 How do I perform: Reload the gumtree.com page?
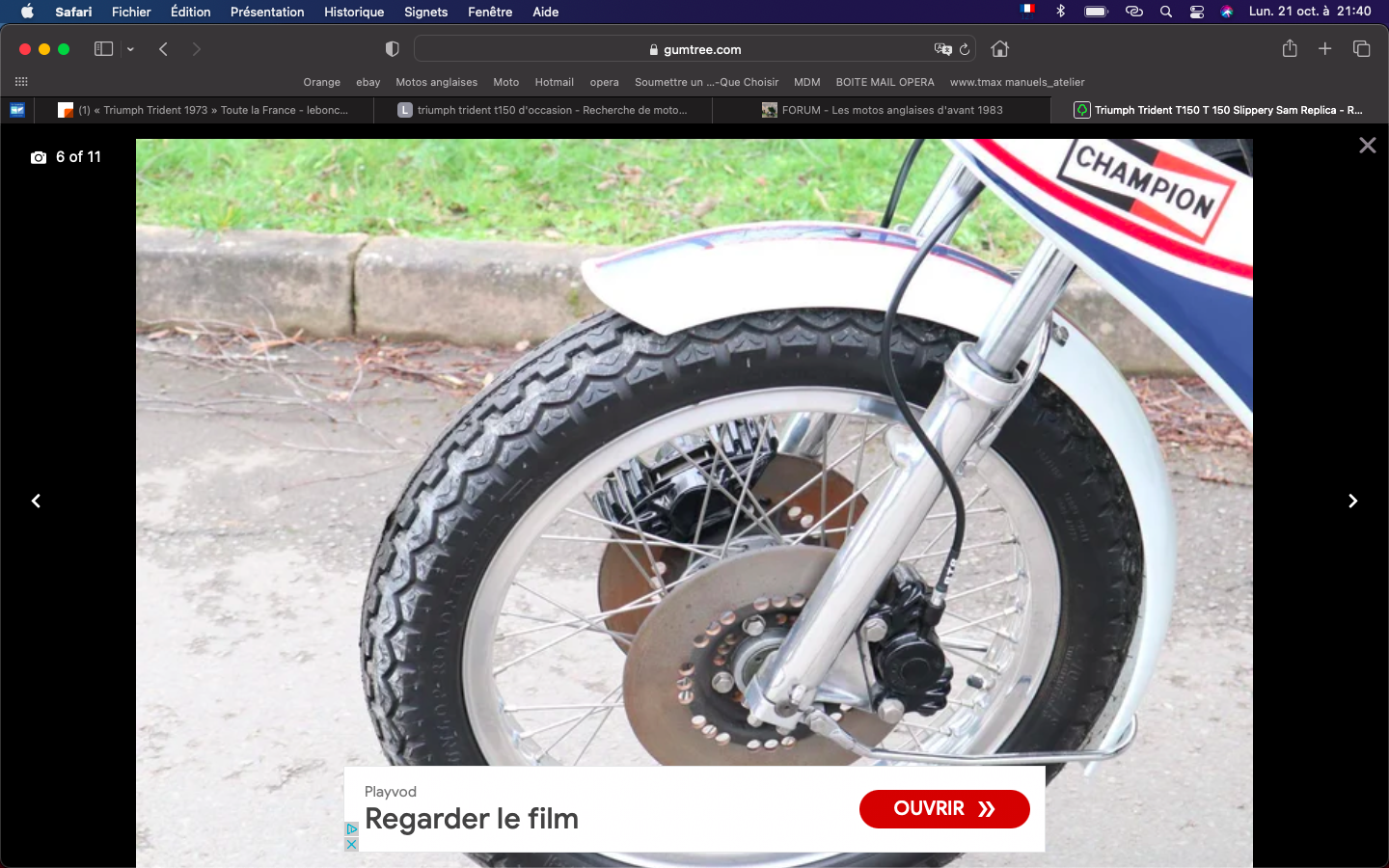click(965, 49)
